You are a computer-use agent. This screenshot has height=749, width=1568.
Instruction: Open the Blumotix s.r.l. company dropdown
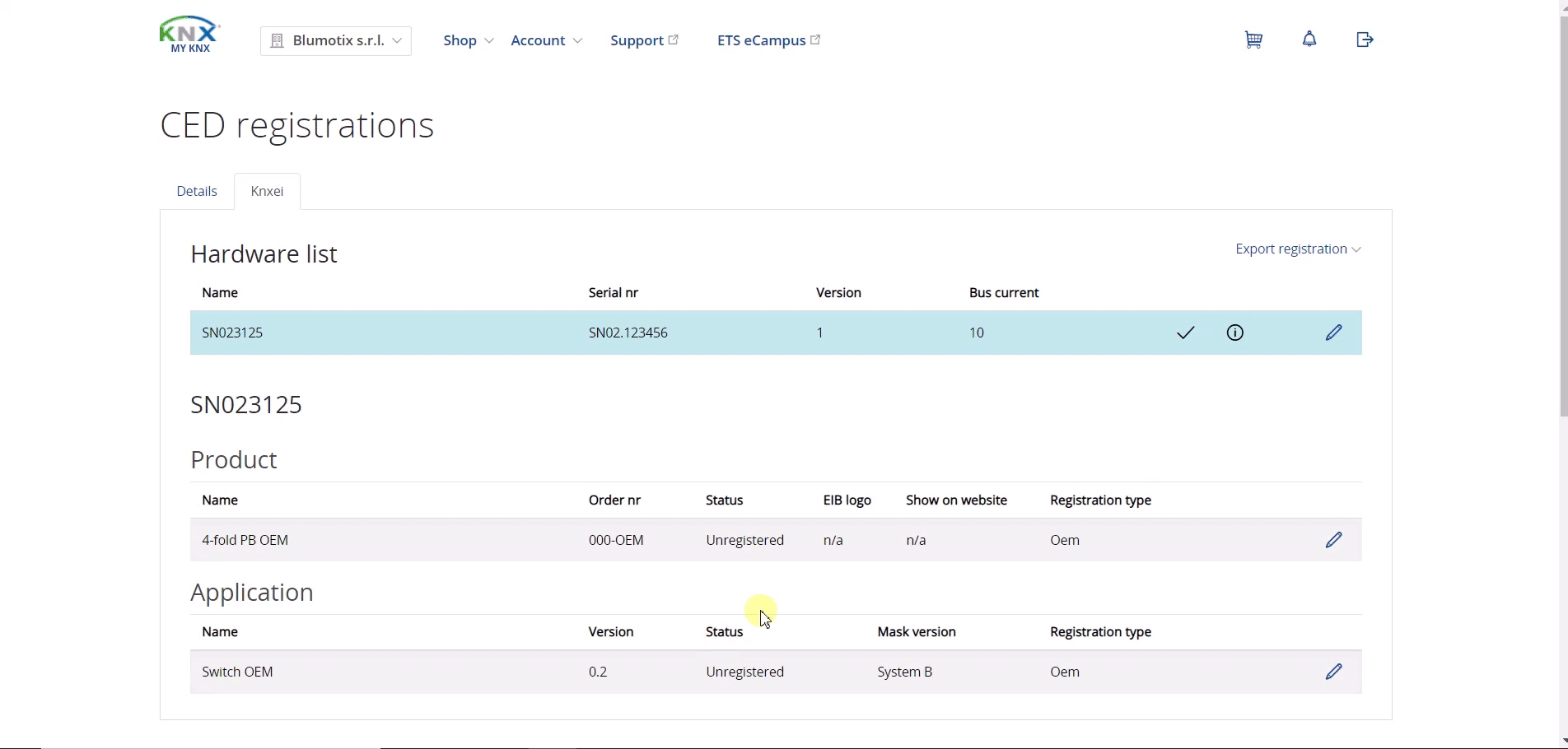tap(336, 40)
